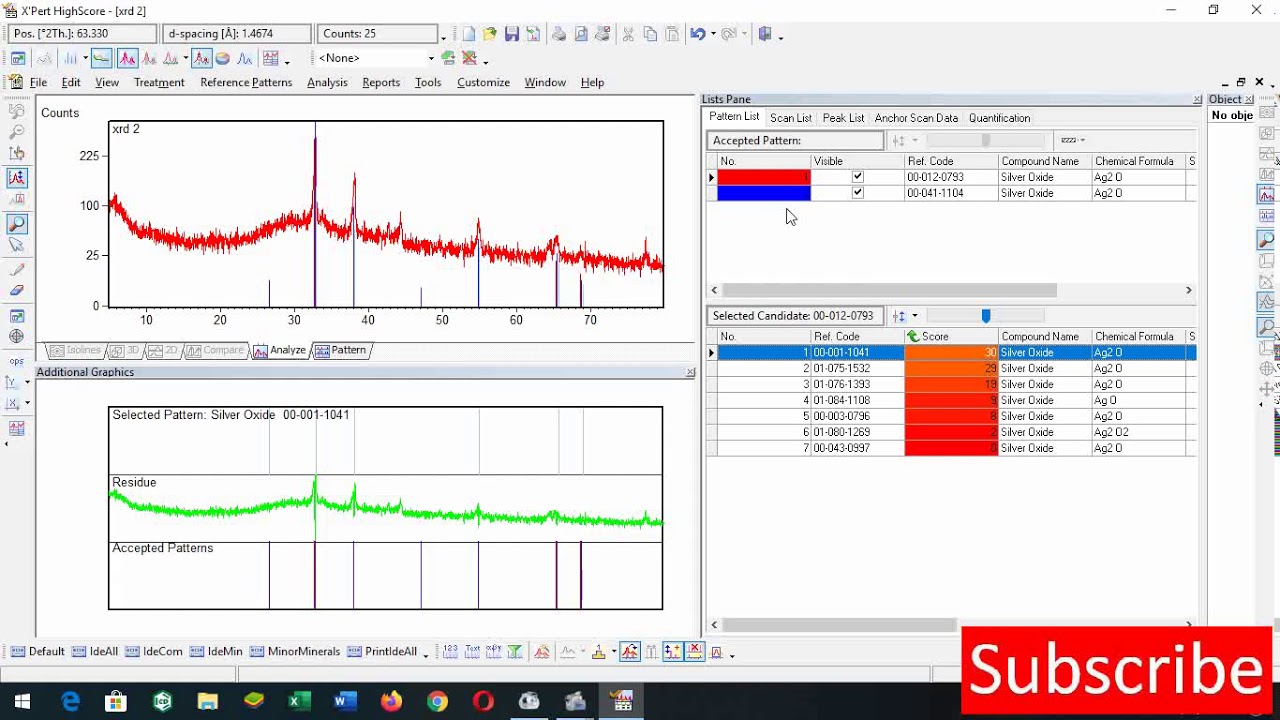Select candidate row 01-080-1269
The width and height of the screenshot is (1280, 720).
(951, 432)
